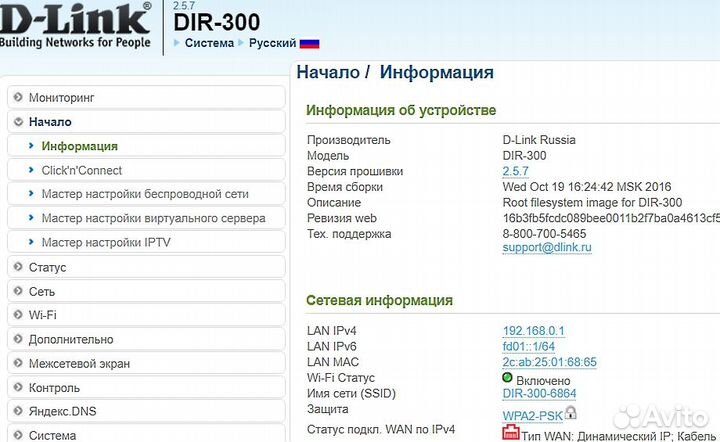Click the Russian flag icon
Screen dimensions: 720x442
pos(309,44)
